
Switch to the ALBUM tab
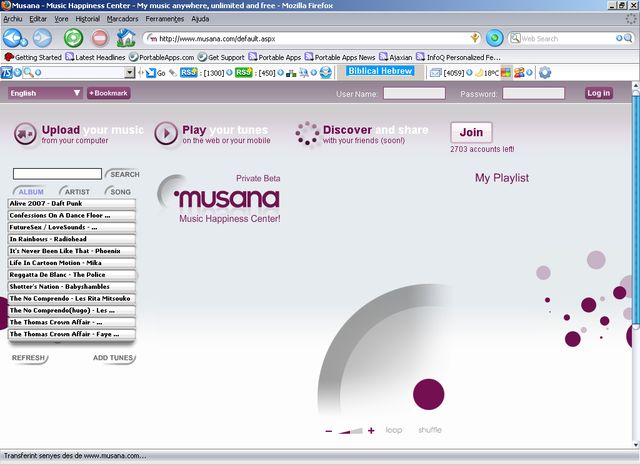pos(30,191)
